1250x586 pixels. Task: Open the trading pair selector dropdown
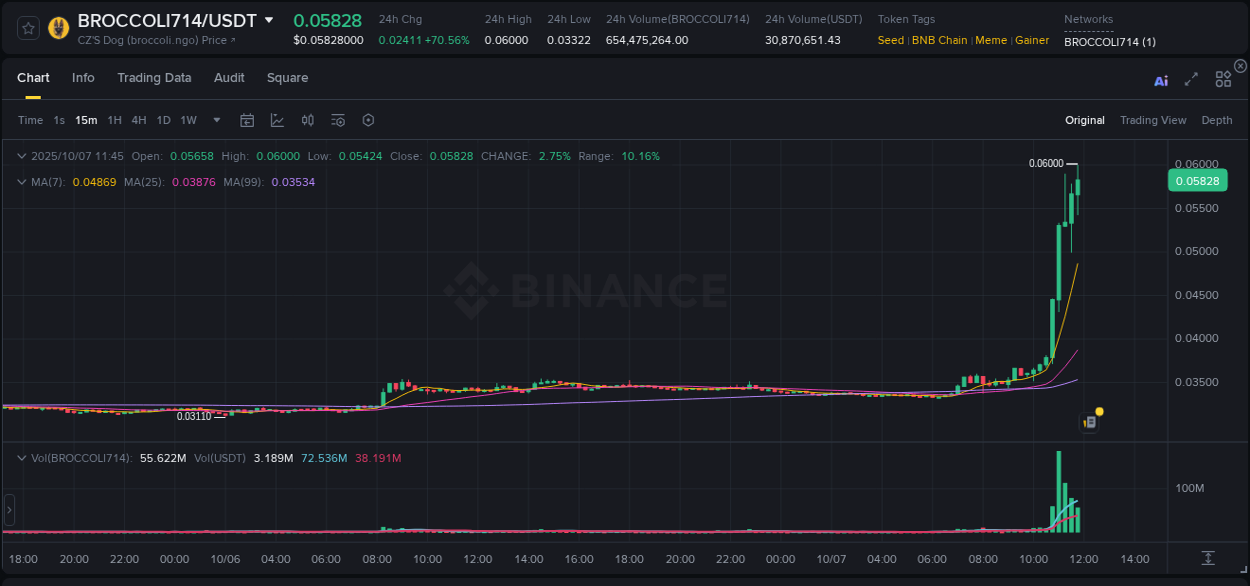(x=270, y=19)
